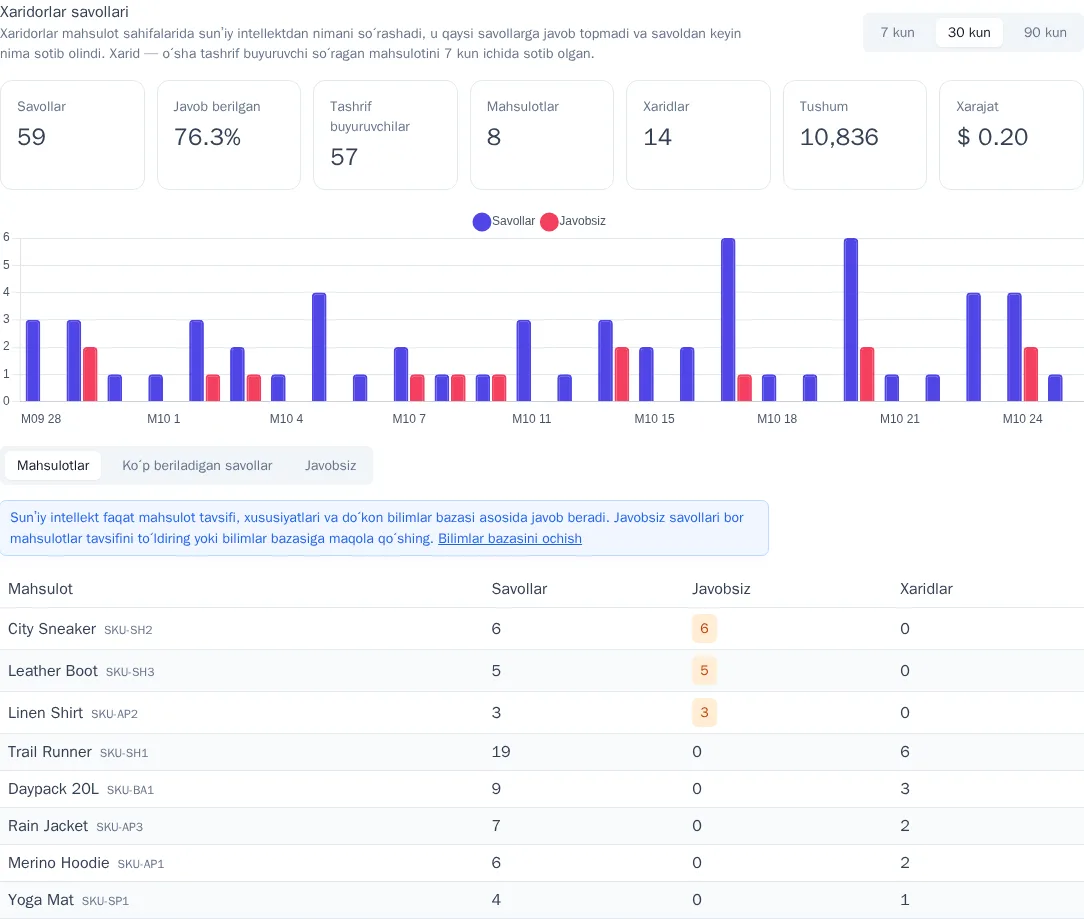
Task: Open the Javobsiz tab beside Ko‘p beriladigan savollar
Action: (330, 465)
